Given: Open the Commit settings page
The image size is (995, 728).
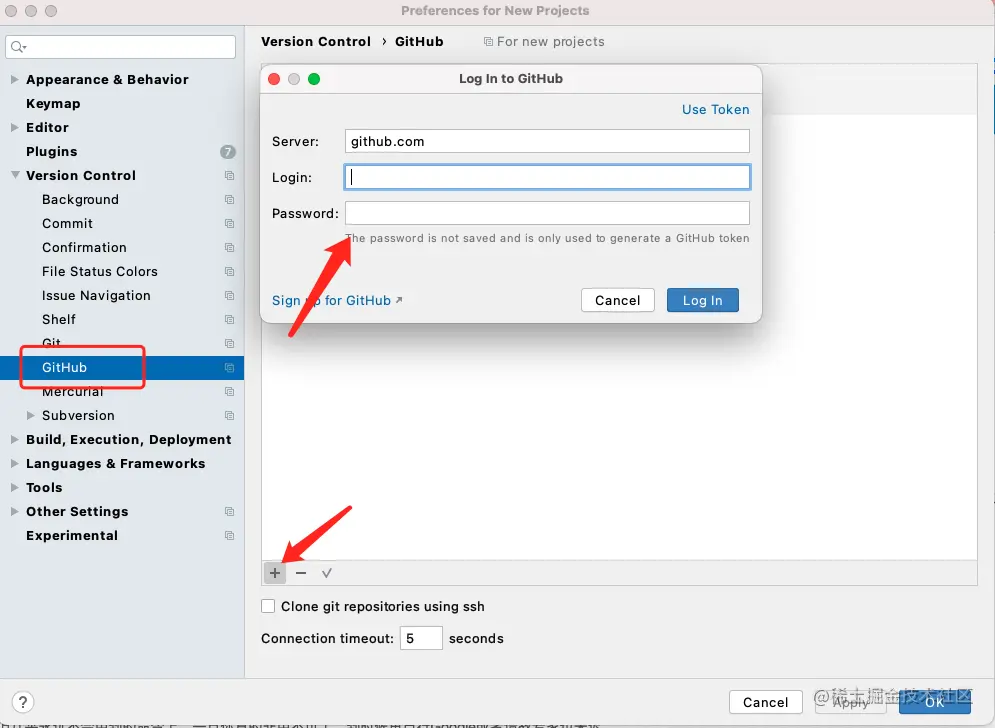Looking at the screenshot, I should [x=67, y=223].
